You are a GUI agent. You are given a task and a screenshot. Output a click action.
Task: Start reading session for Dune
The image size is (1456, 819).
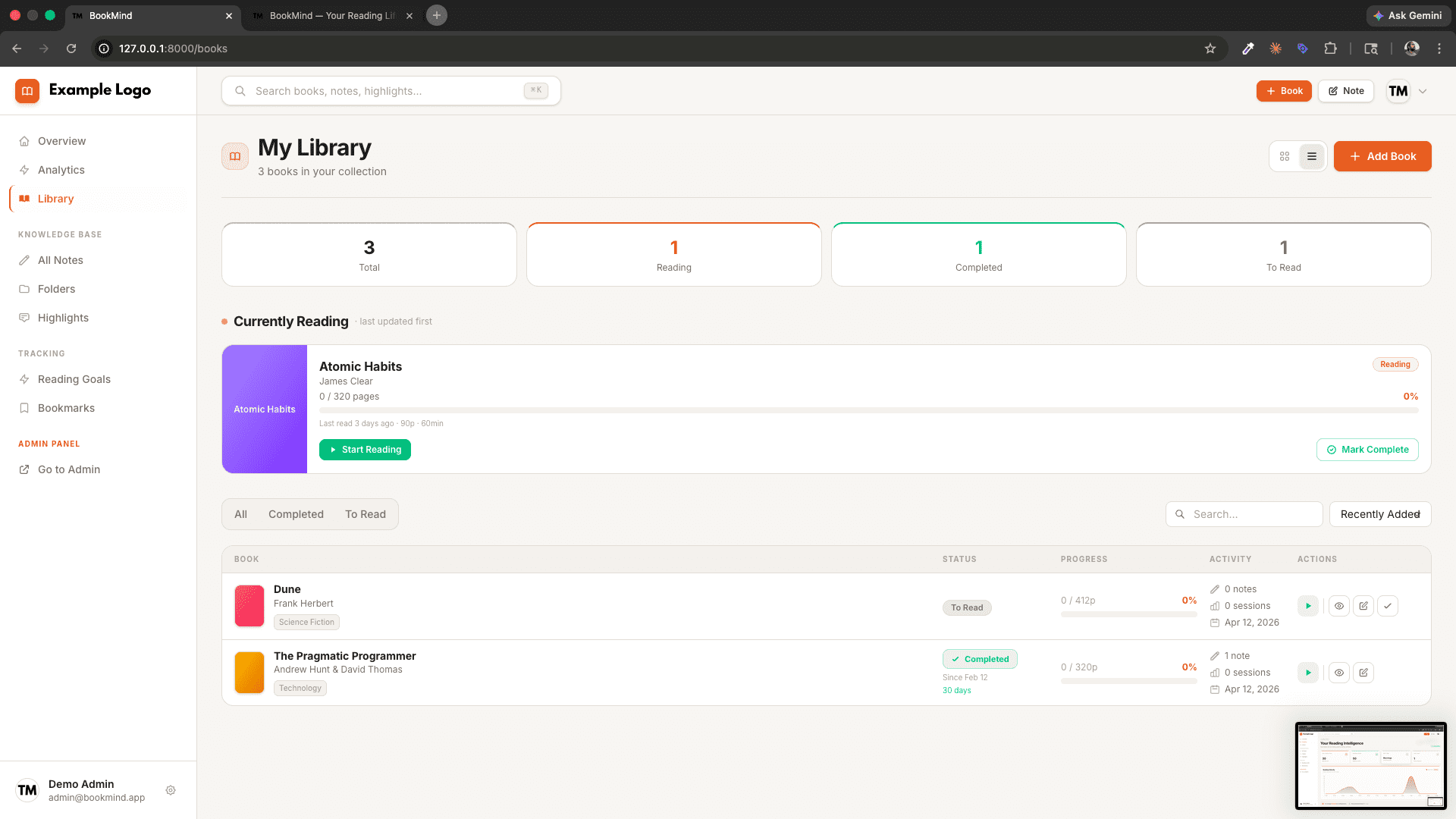click(x=1308, y=606)
